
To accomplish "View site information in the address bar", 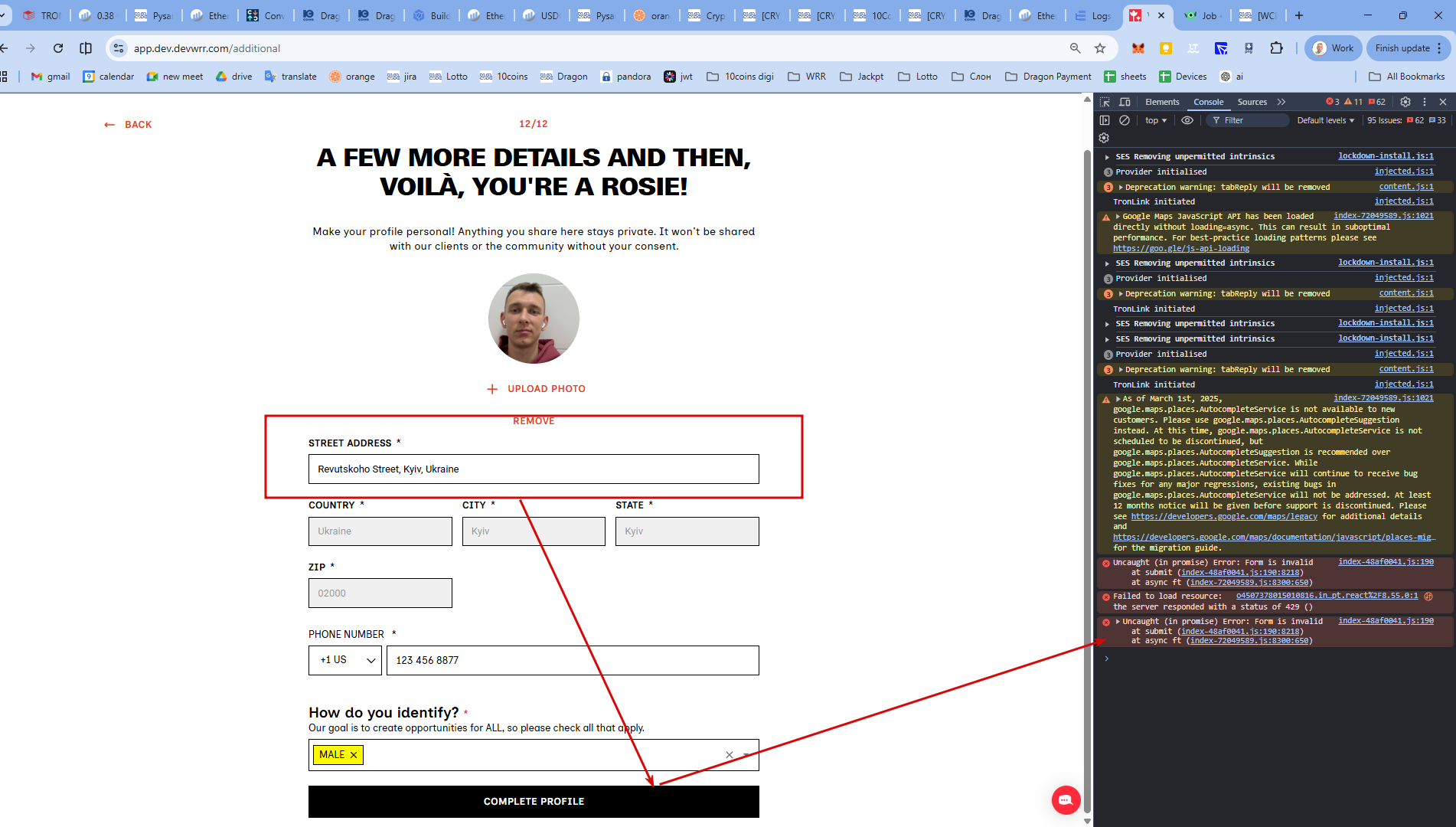I will pos(119,48).
